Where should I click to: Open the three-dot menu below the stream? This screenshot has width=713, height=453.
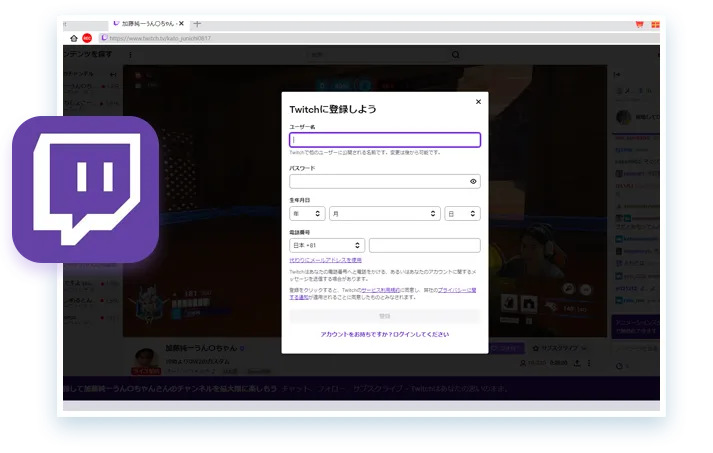[589, 363]
